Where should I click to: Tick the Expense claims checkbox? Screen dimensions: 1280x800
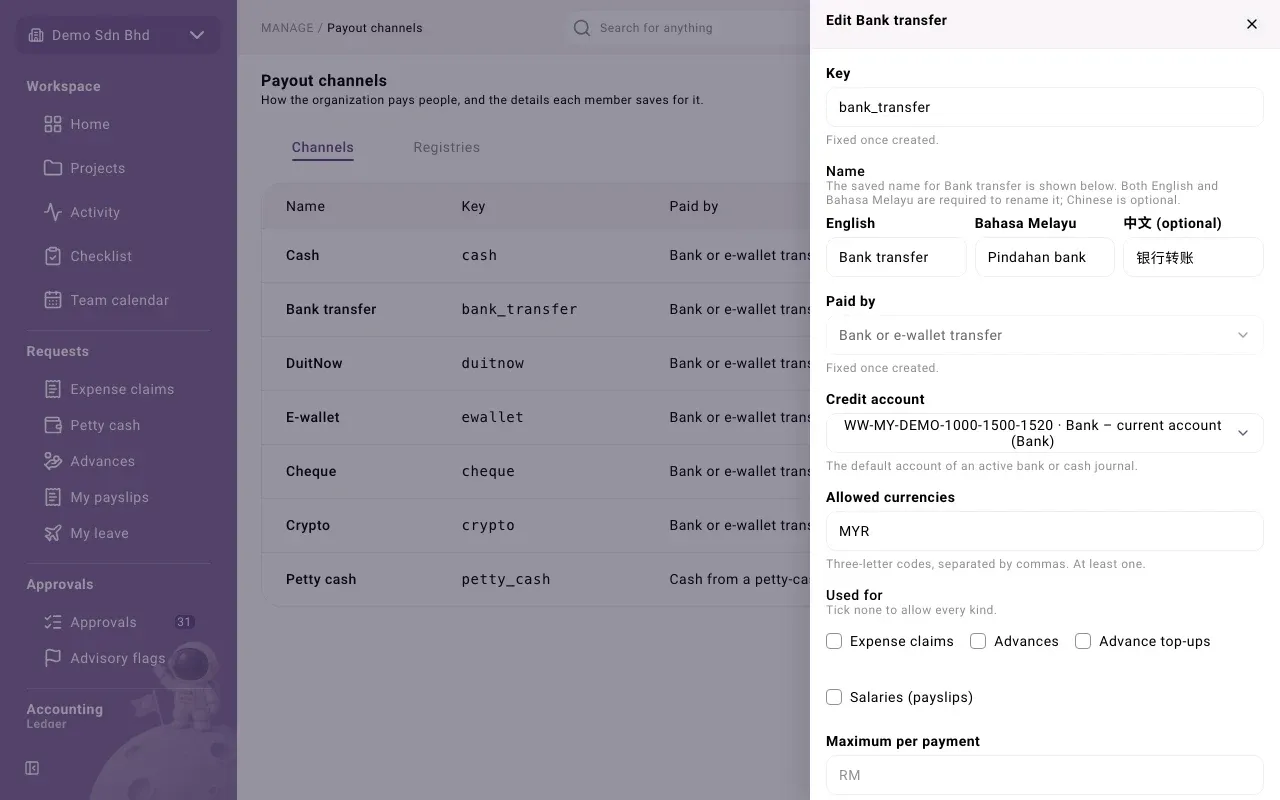834,641
